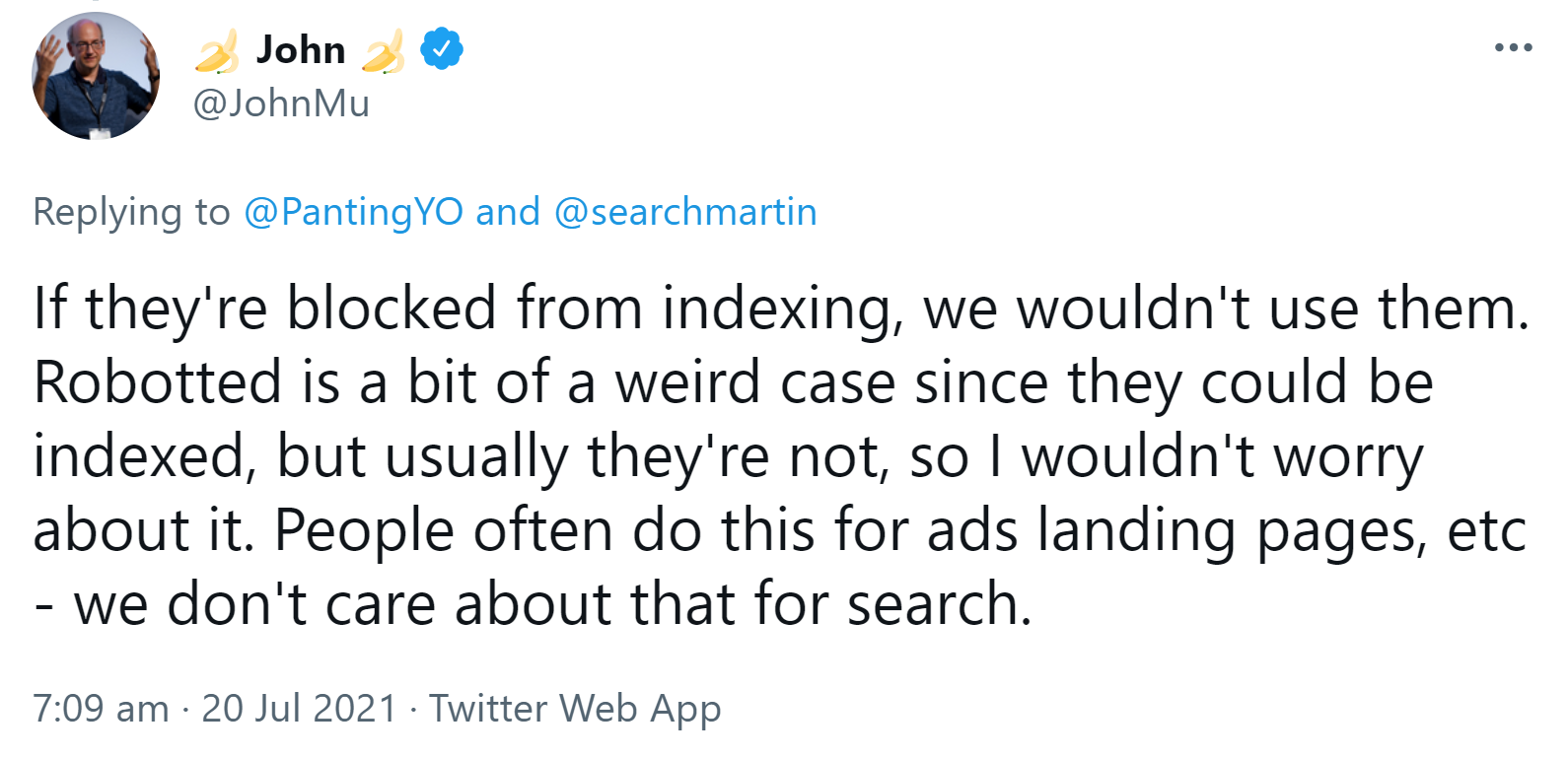Click the 'Replying to' label text
Image resolution: width=1568 pixels, height=758 pixels.
pos(131,212)
